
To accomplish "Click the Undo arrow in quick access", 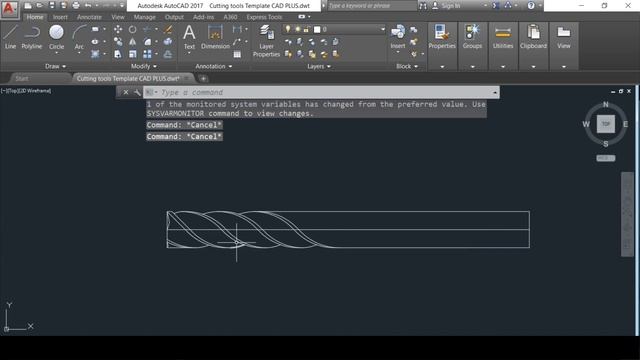I will click(x=87, y=5).
